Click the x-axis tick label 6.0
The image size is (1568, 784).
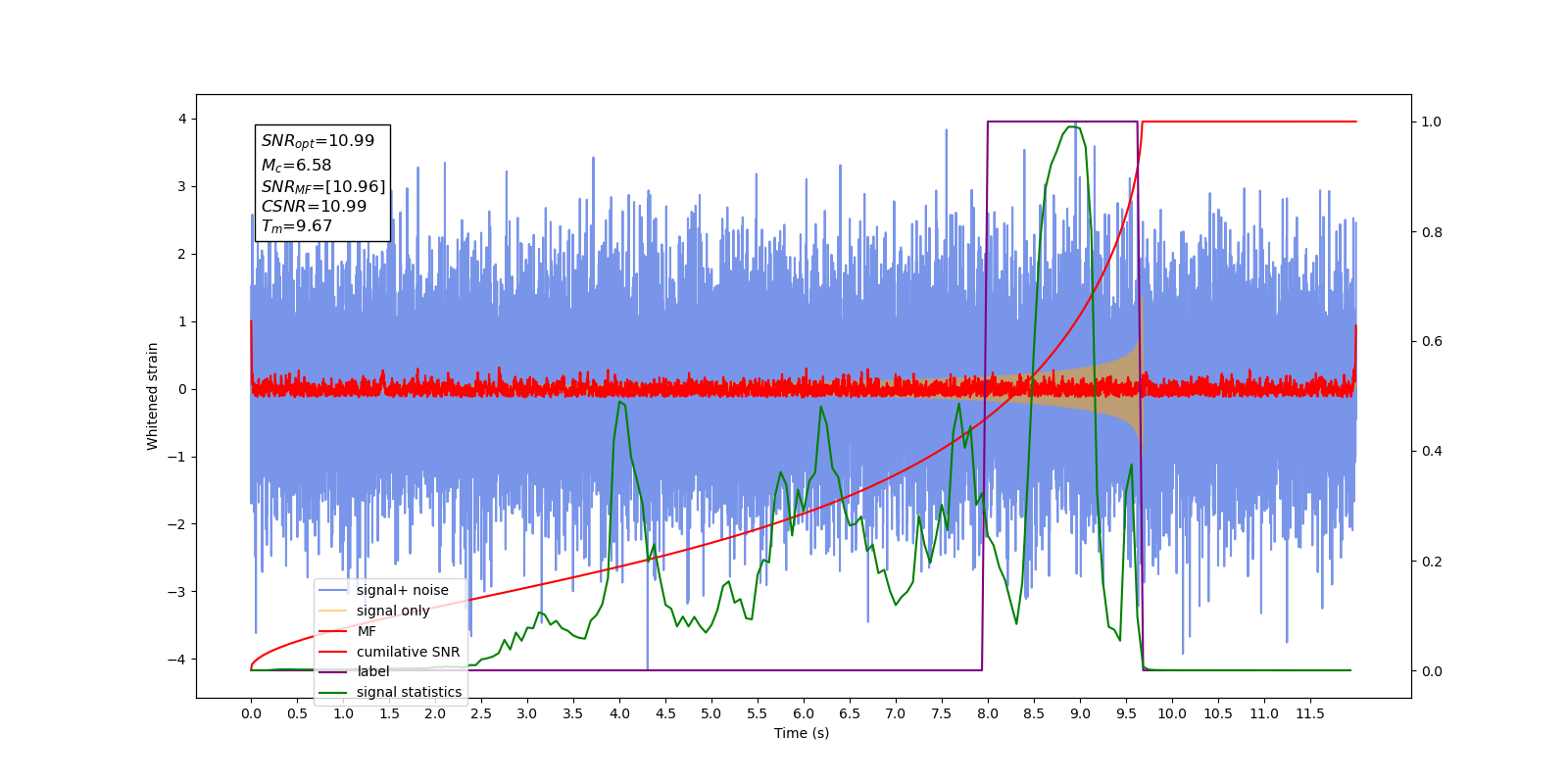pos(804,713)
